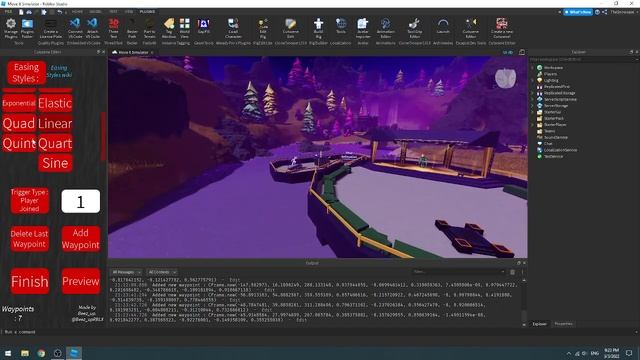The width and height of the screenshot is (640, 360).
Task: Open the GapFill plugin
Action: 203,27
